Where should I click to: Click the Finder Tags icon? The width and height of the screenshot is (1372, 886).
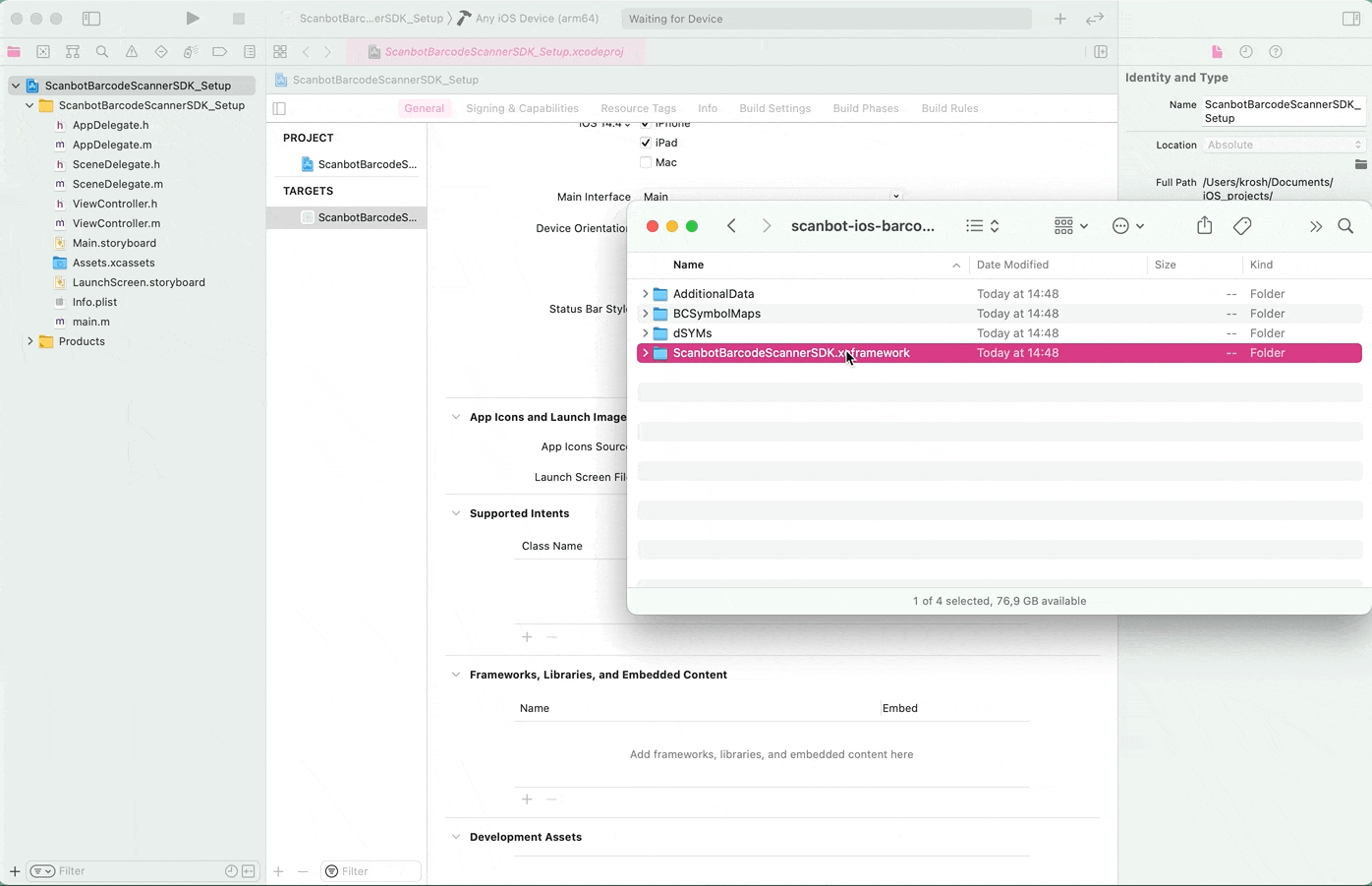coord(1242,226)
